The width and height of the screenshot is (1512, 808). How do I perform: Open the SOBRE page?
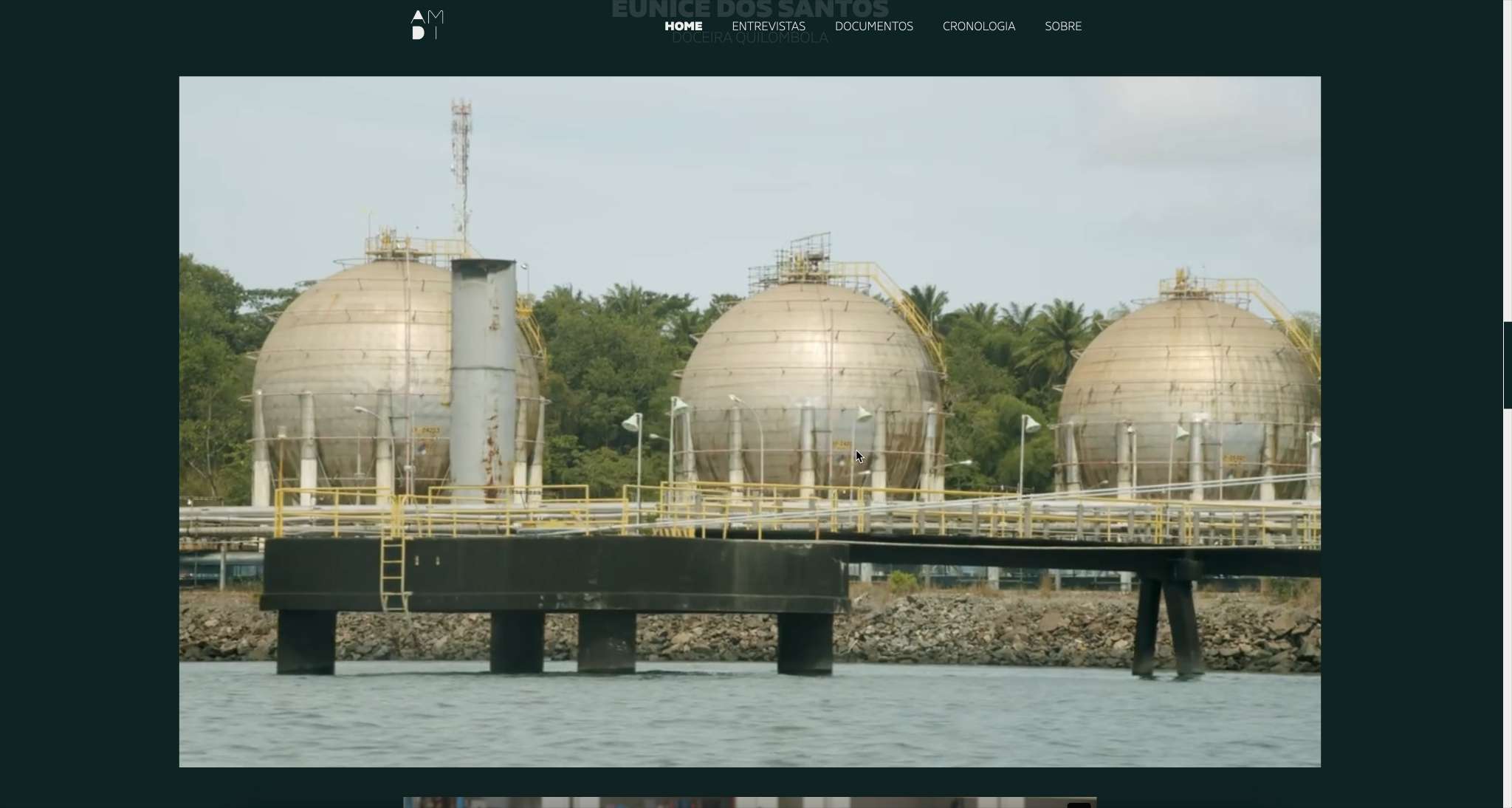1062,26
